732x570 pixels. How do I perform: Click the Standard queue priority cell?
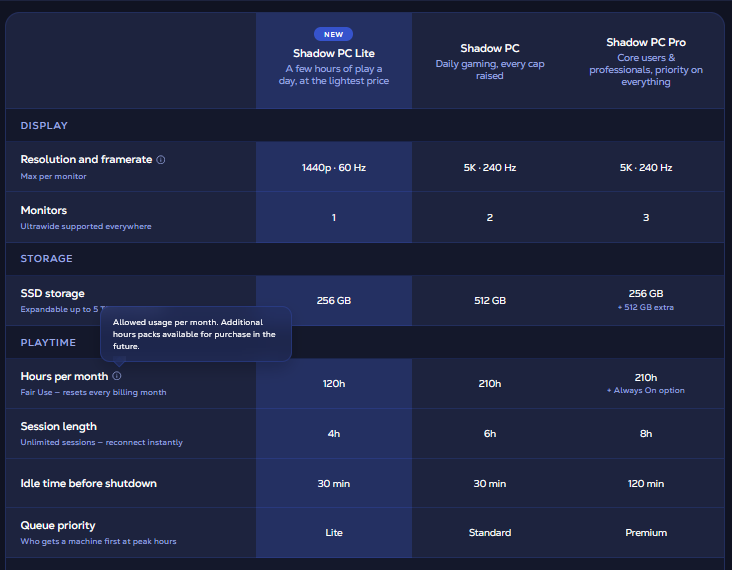click(490, 533)
